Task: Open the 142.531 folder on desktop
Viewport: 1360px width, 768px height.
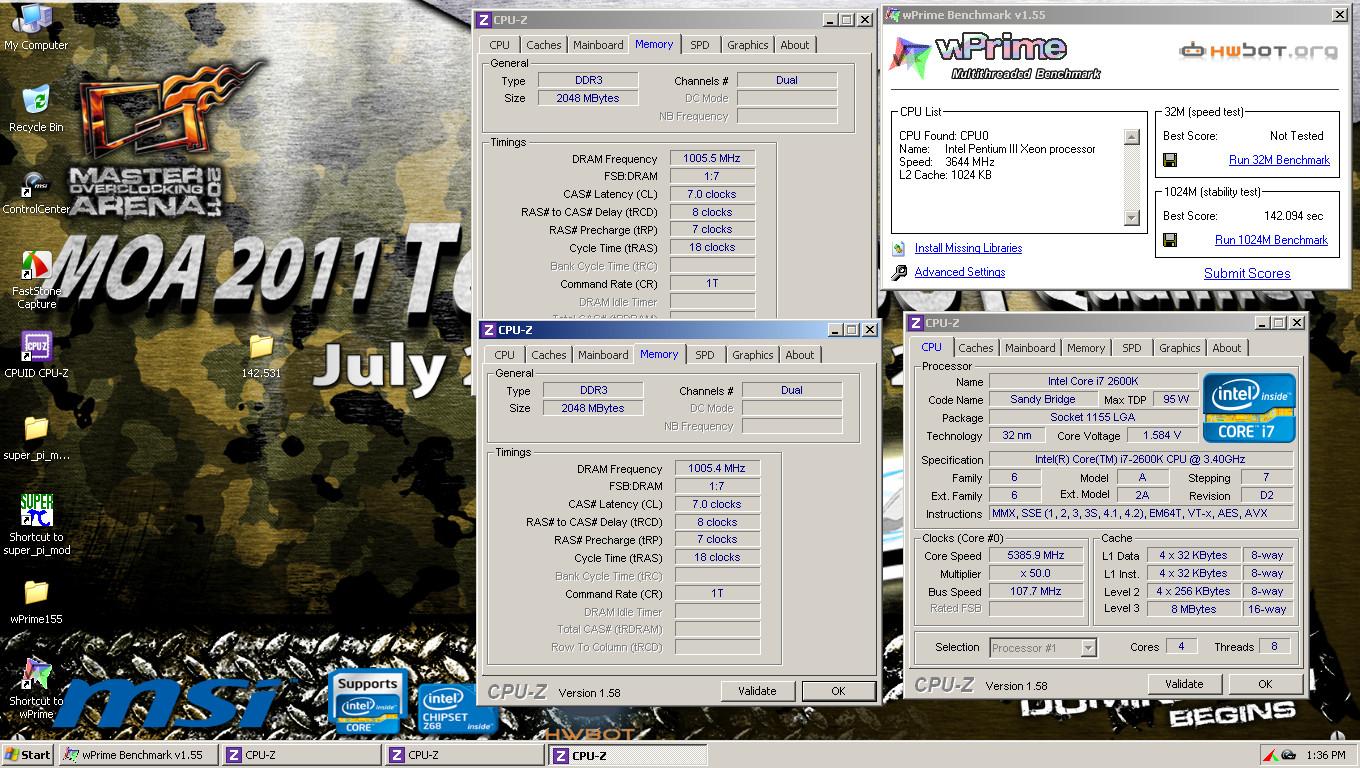Action: [261, 355]
